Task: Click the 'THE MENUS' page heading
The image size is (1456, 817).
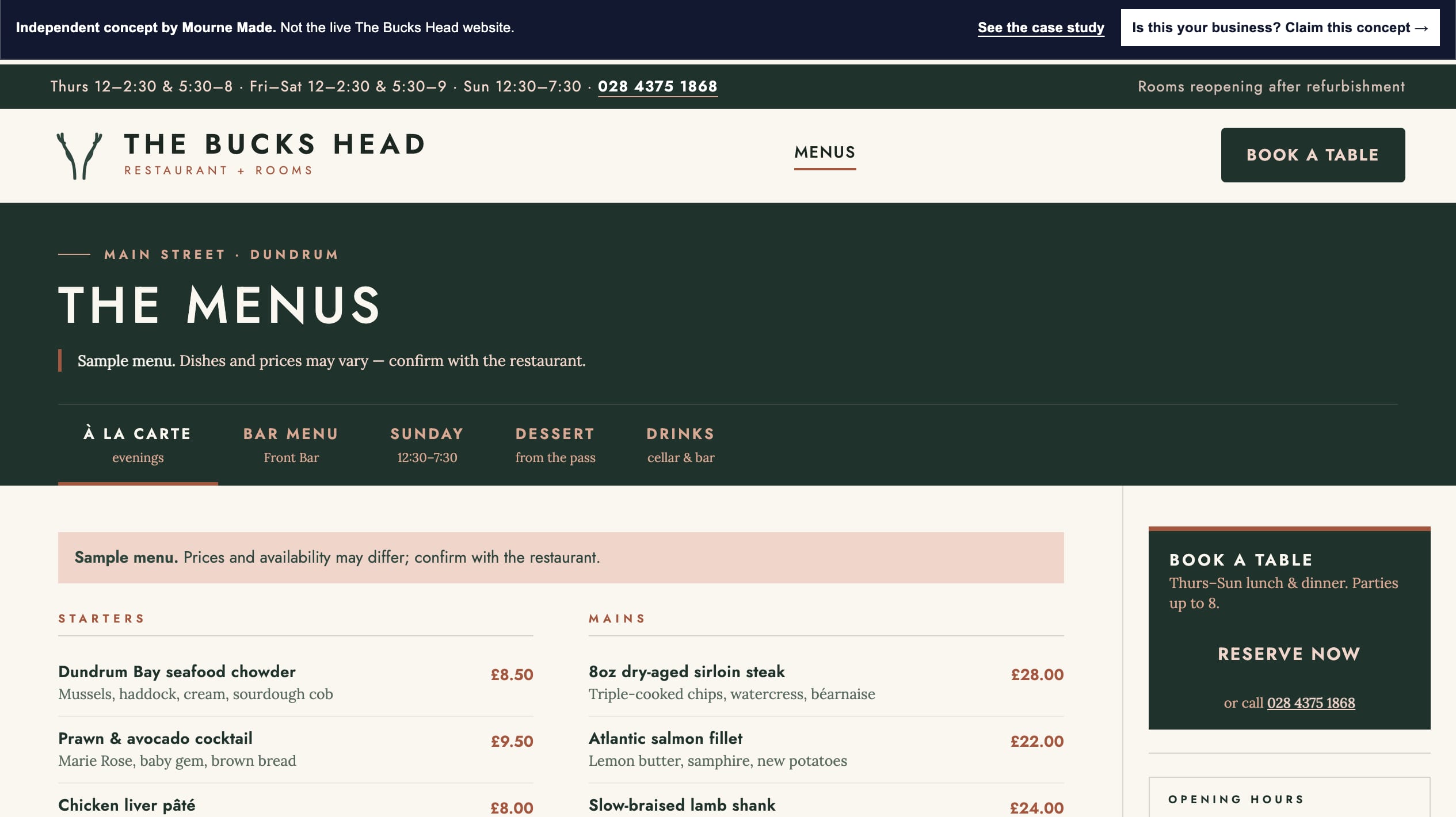Action: point(219,305)
